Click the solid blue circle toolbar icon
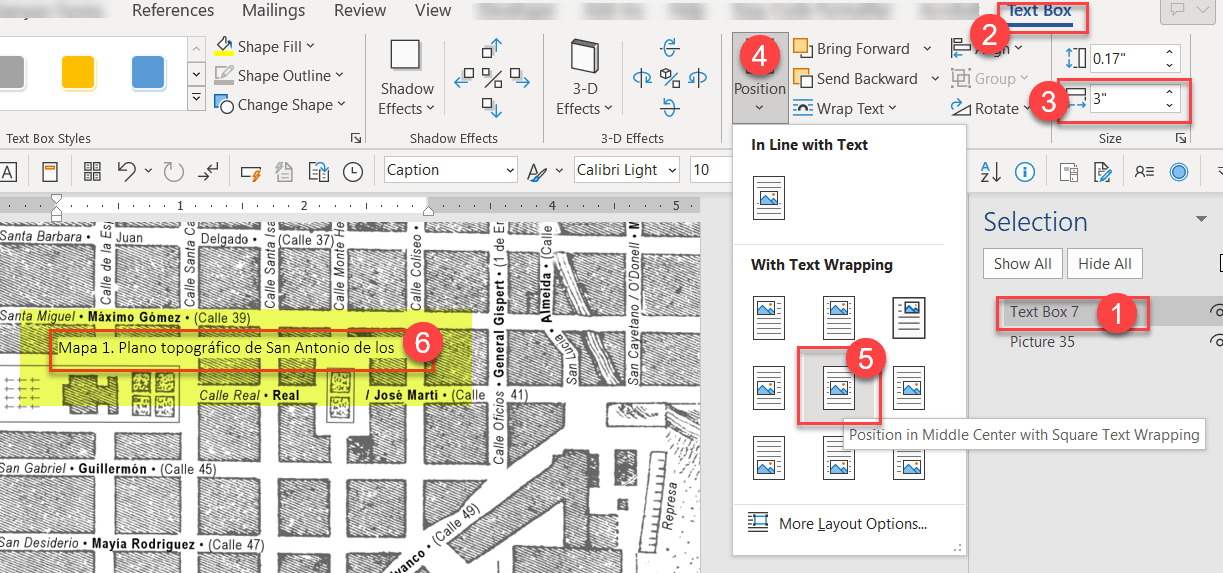Screen dimensions: 1223x573 (1179, 171)
